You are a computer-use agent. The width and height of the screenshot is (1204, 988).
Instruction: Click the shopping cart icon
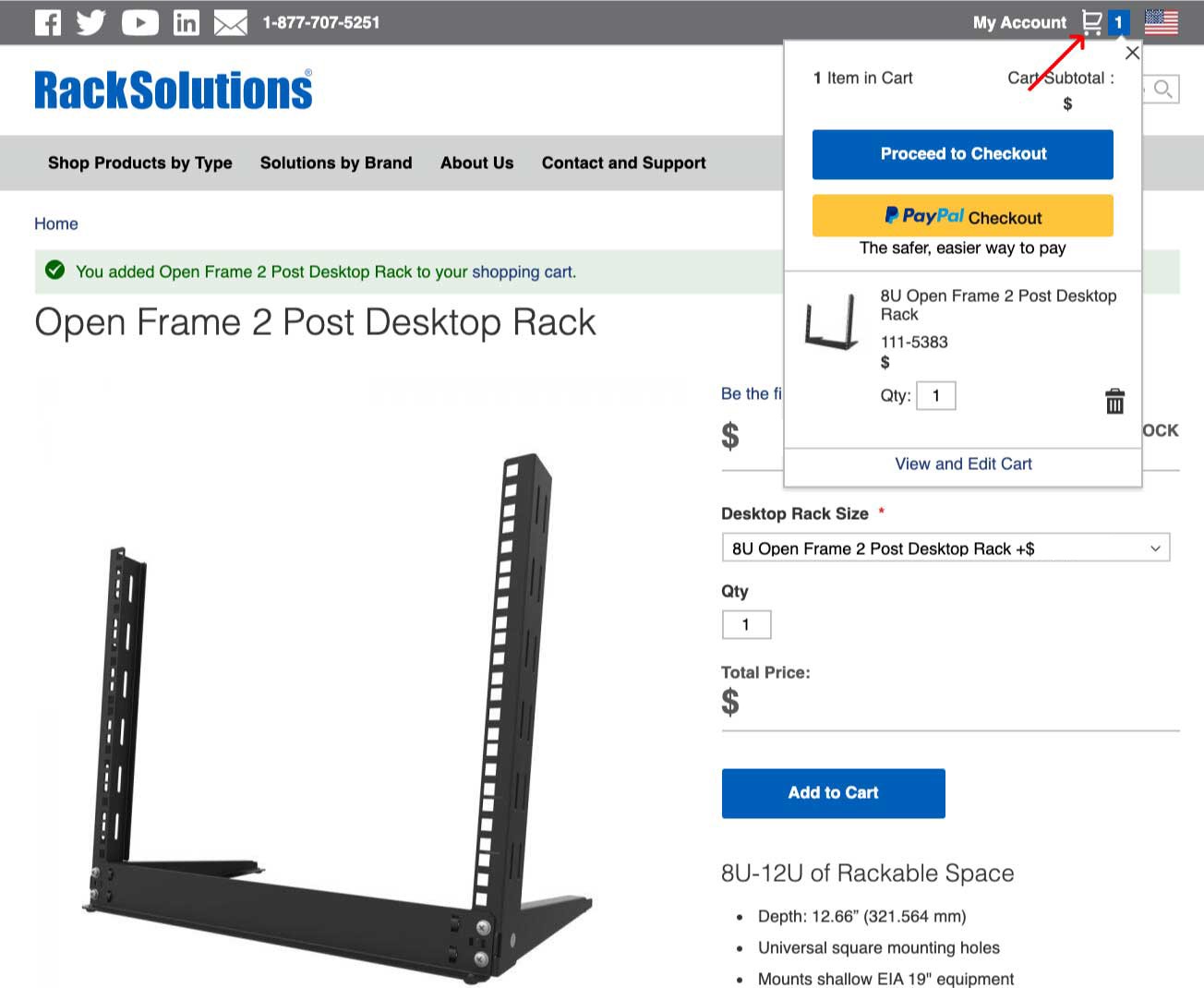pyautogui.click(x=1092, y=22)
